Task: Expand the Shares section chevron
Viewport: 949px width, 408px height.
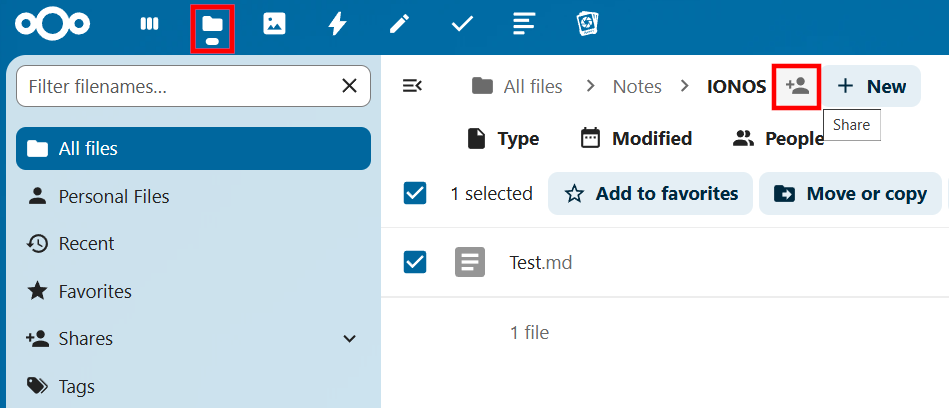Action: (x=349, y=339)
